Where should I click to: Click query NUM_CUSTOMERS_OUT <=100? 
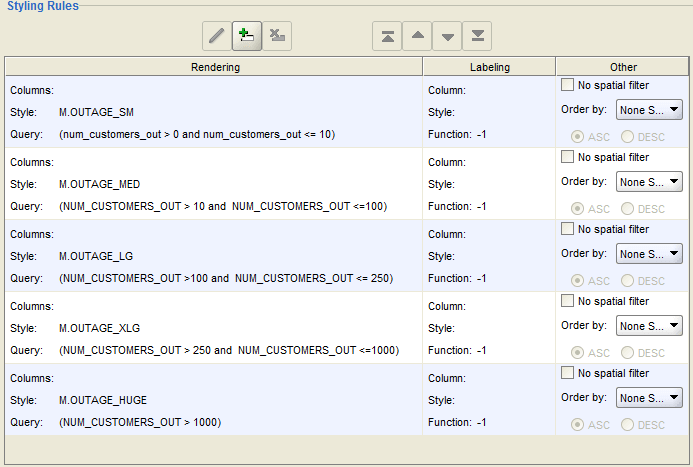click(309, 206)
